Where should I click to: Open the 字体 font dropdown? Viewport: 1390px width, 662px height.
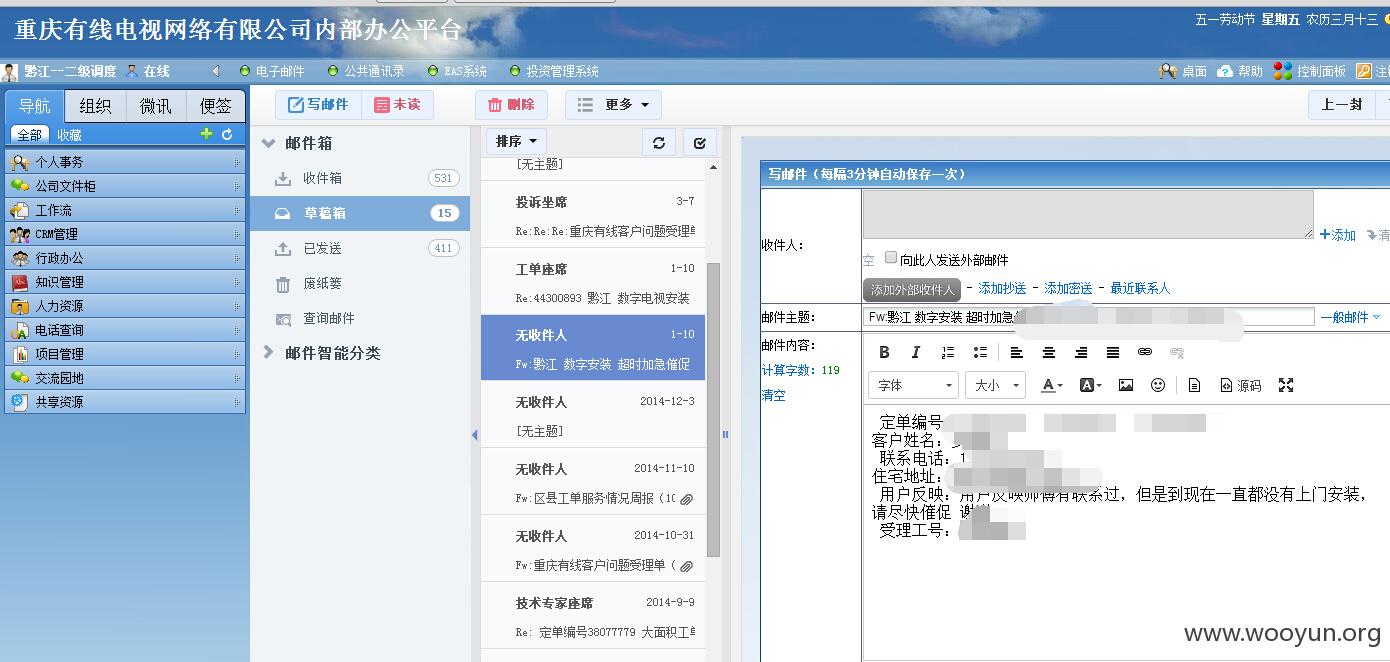[x=913, y=385]
